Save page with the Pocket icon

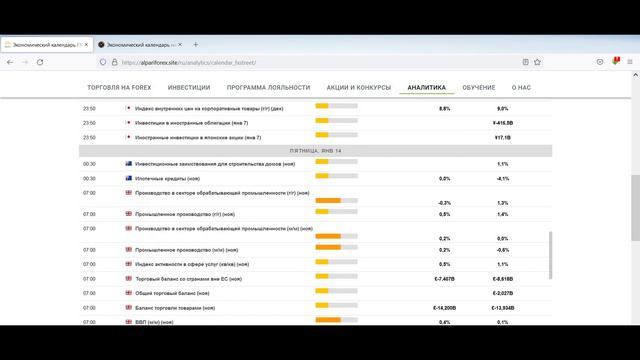pos(600,62)
